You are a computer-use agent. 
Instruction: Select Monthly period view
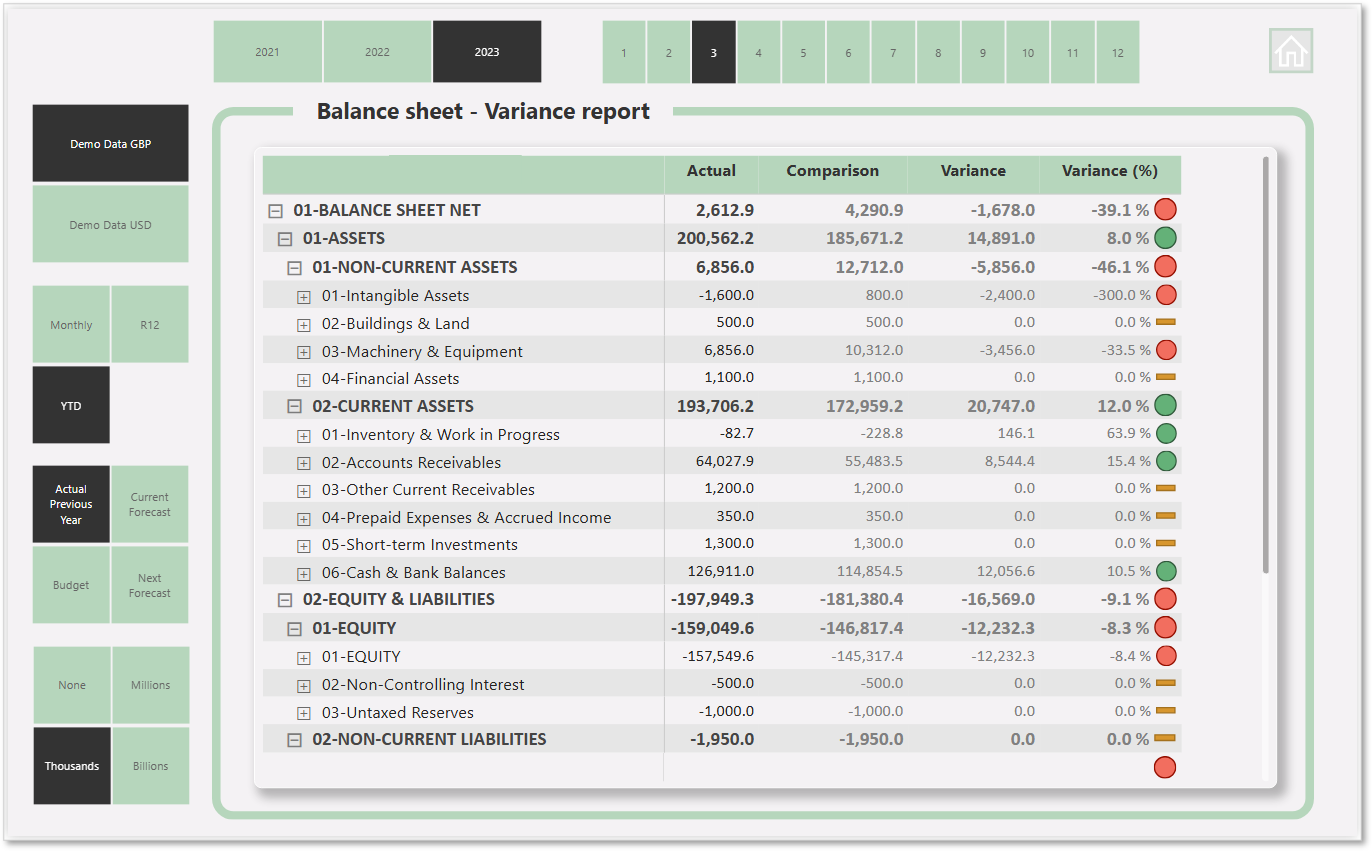tap(71, 325)
